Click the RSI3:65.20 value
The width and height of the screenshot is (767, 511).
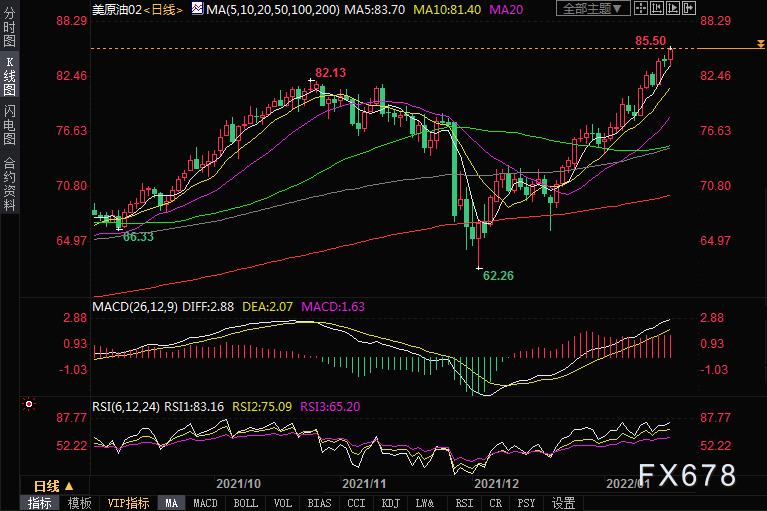pyautogui.click(x=330, y=406)
